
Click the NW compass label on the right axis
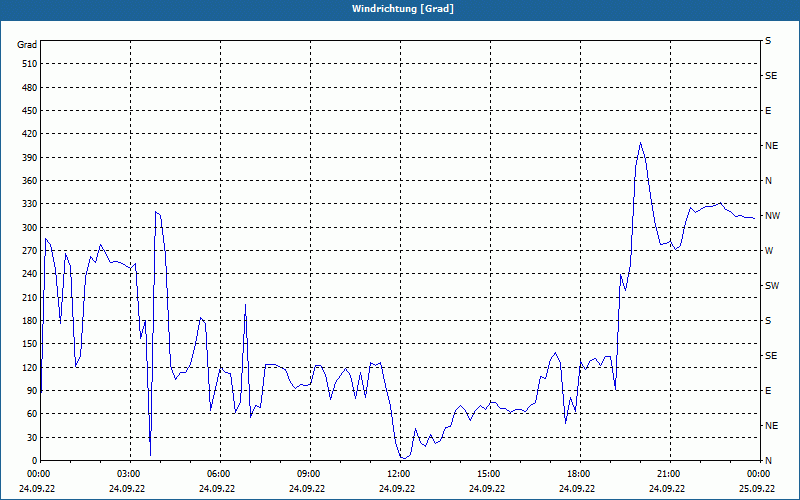click(772, 216)
